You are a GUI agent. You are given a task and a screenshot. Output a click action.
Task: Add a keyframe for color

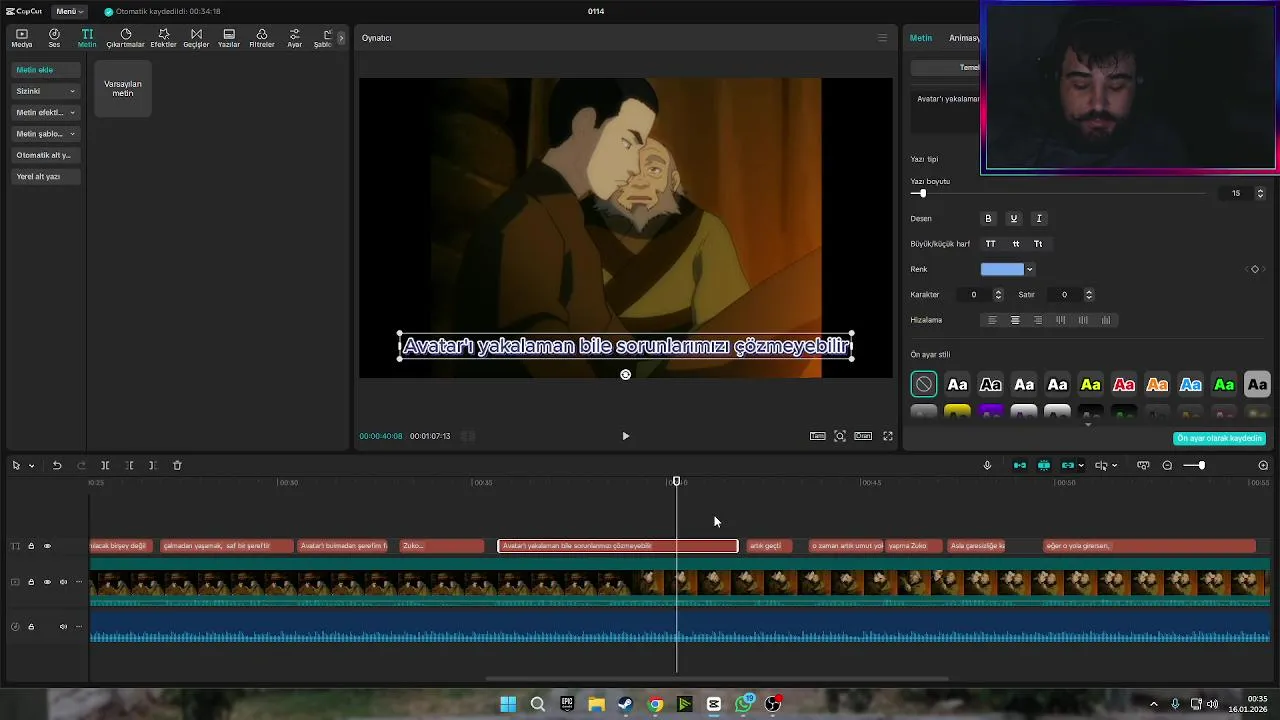coord(1255,269)
